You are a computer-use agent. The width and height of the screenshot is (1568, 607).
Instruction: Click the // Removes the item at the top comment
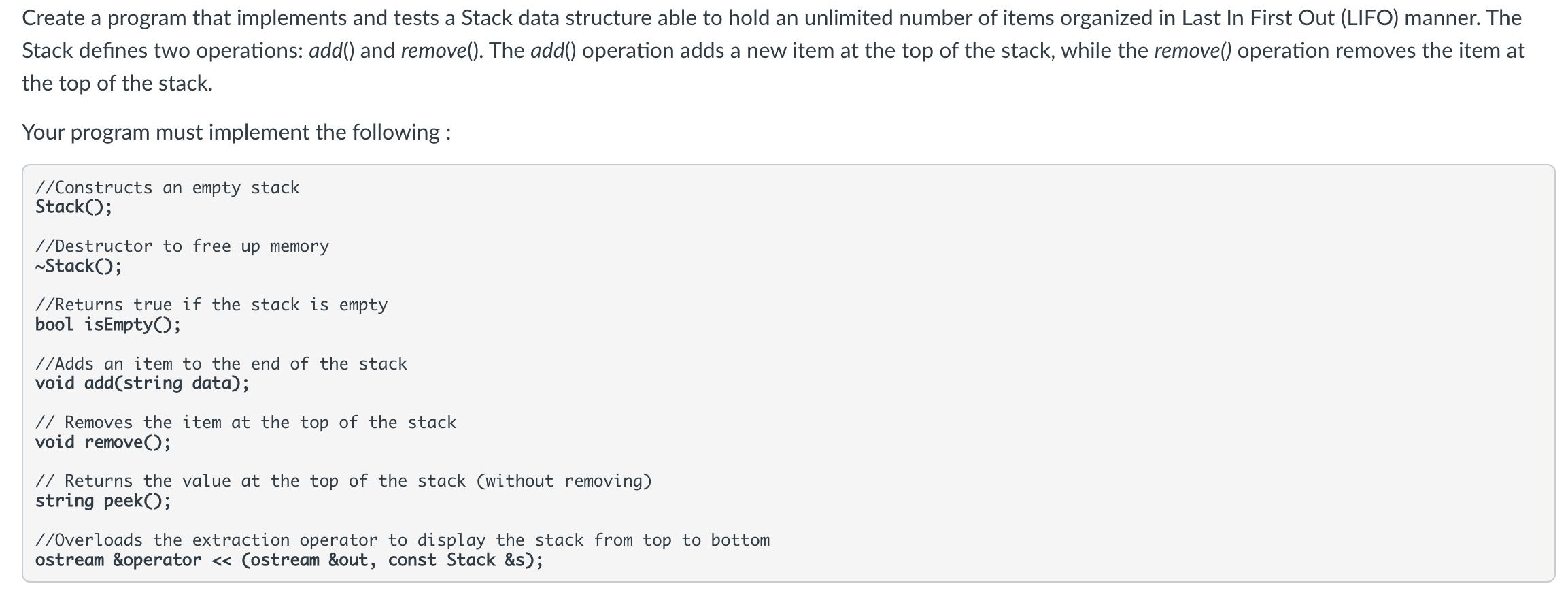245,423
